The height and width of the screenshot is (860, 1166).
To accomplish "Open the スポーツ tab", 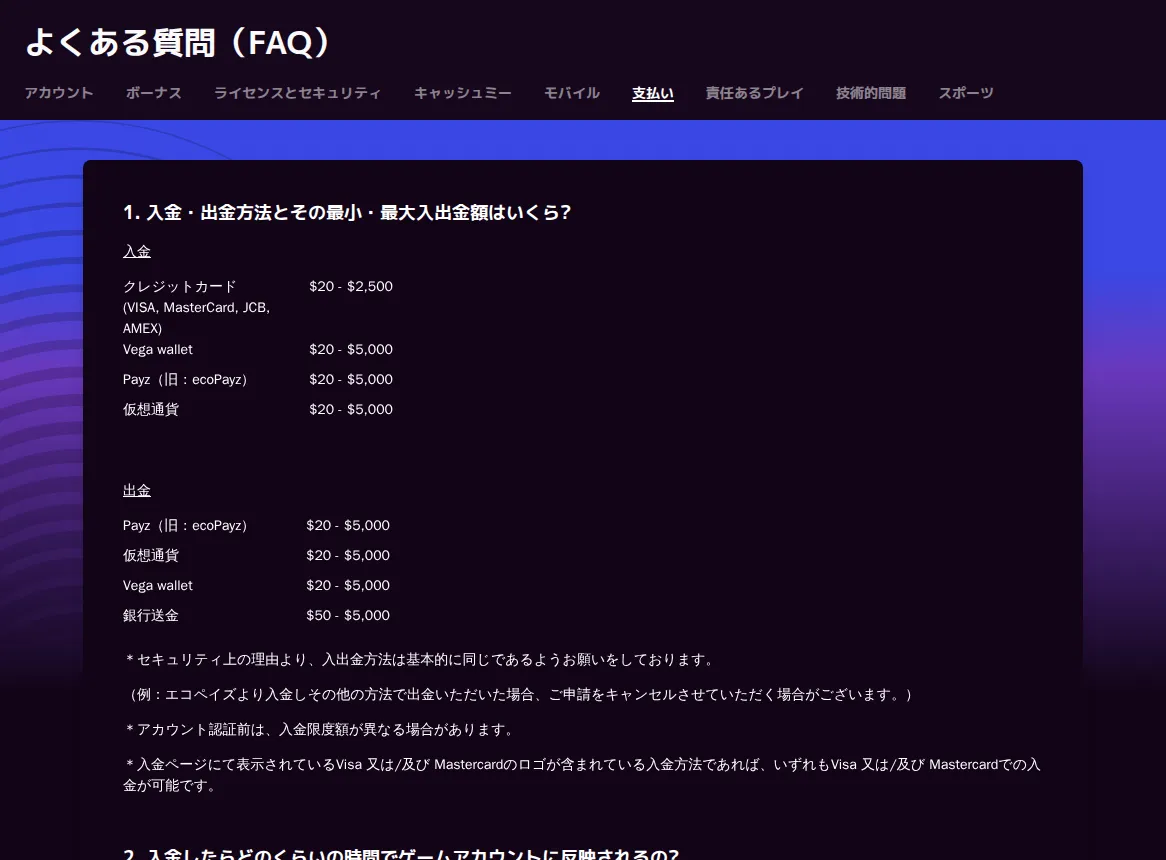I will point(966,93).
